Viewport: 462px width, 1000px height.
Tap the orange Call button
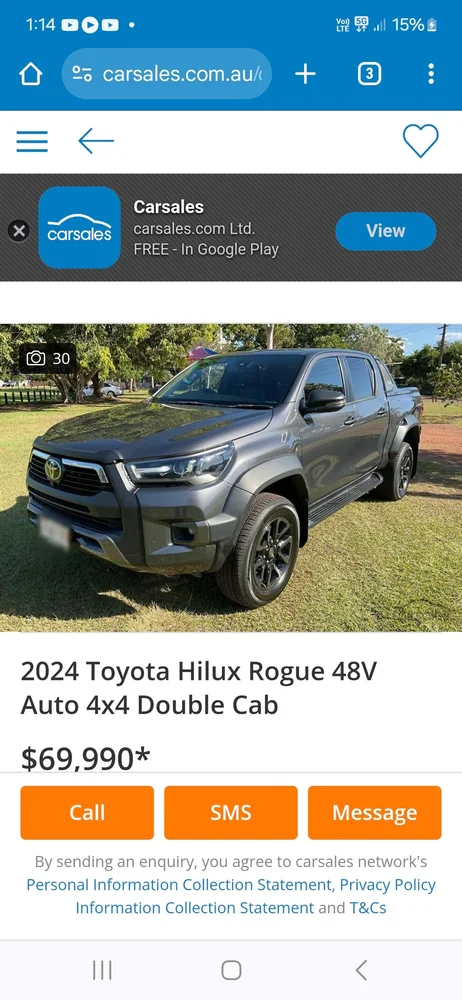(x=87, y=812)
